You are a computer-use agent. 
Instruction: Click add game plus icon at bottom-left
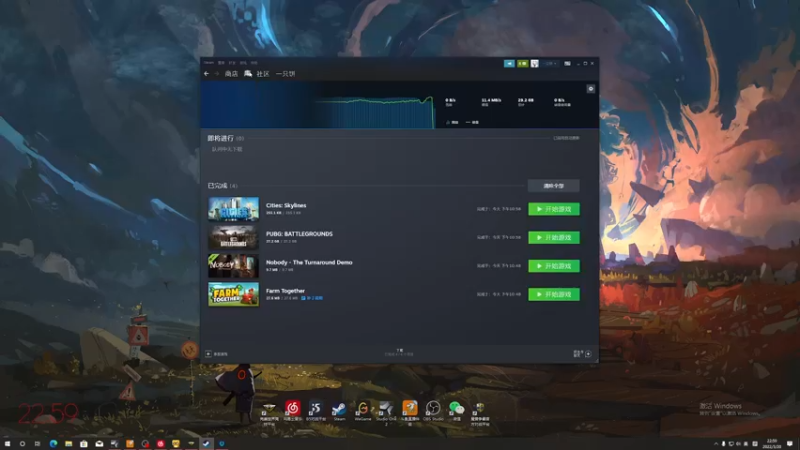(x=208, y=354)
